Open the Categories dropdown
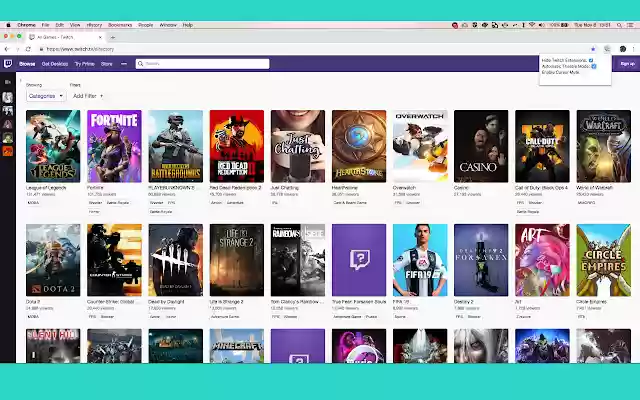This screenshot has height=400, width=640. pos(46,96)
